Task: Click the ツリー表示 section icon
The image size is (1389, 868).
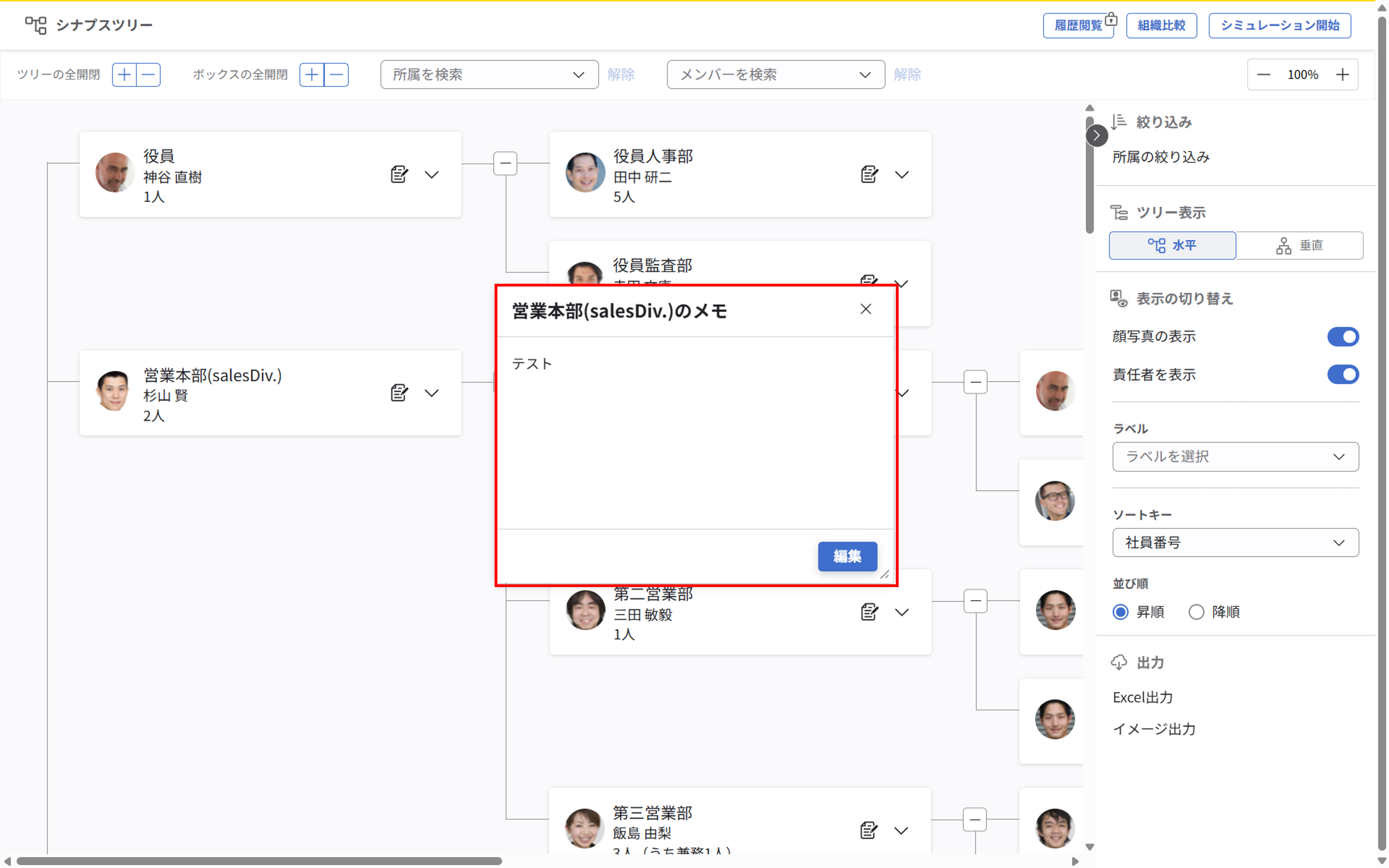Action: pos(1119,213)
